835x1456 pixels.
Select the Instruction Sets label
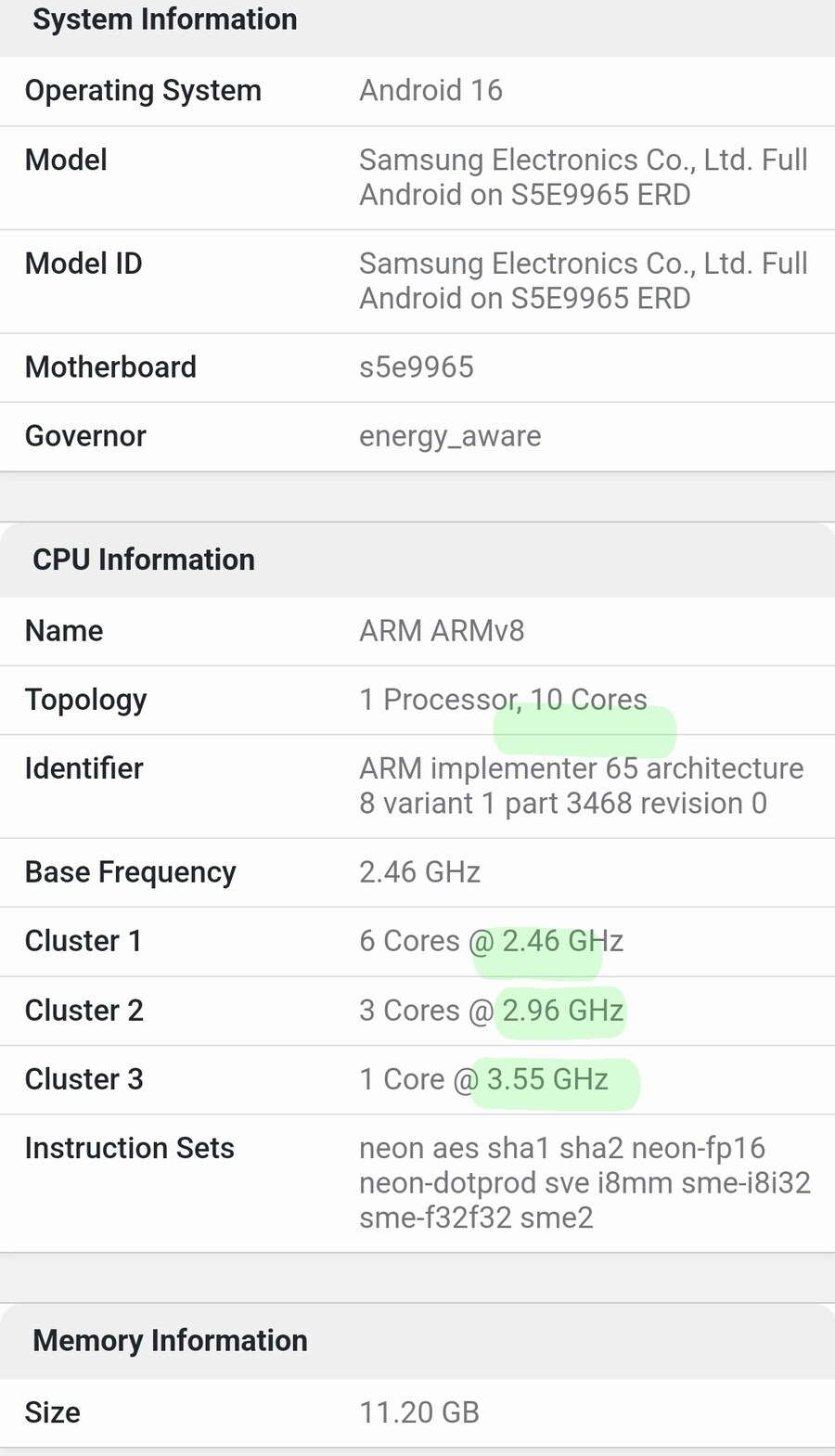pos(129,1148)
